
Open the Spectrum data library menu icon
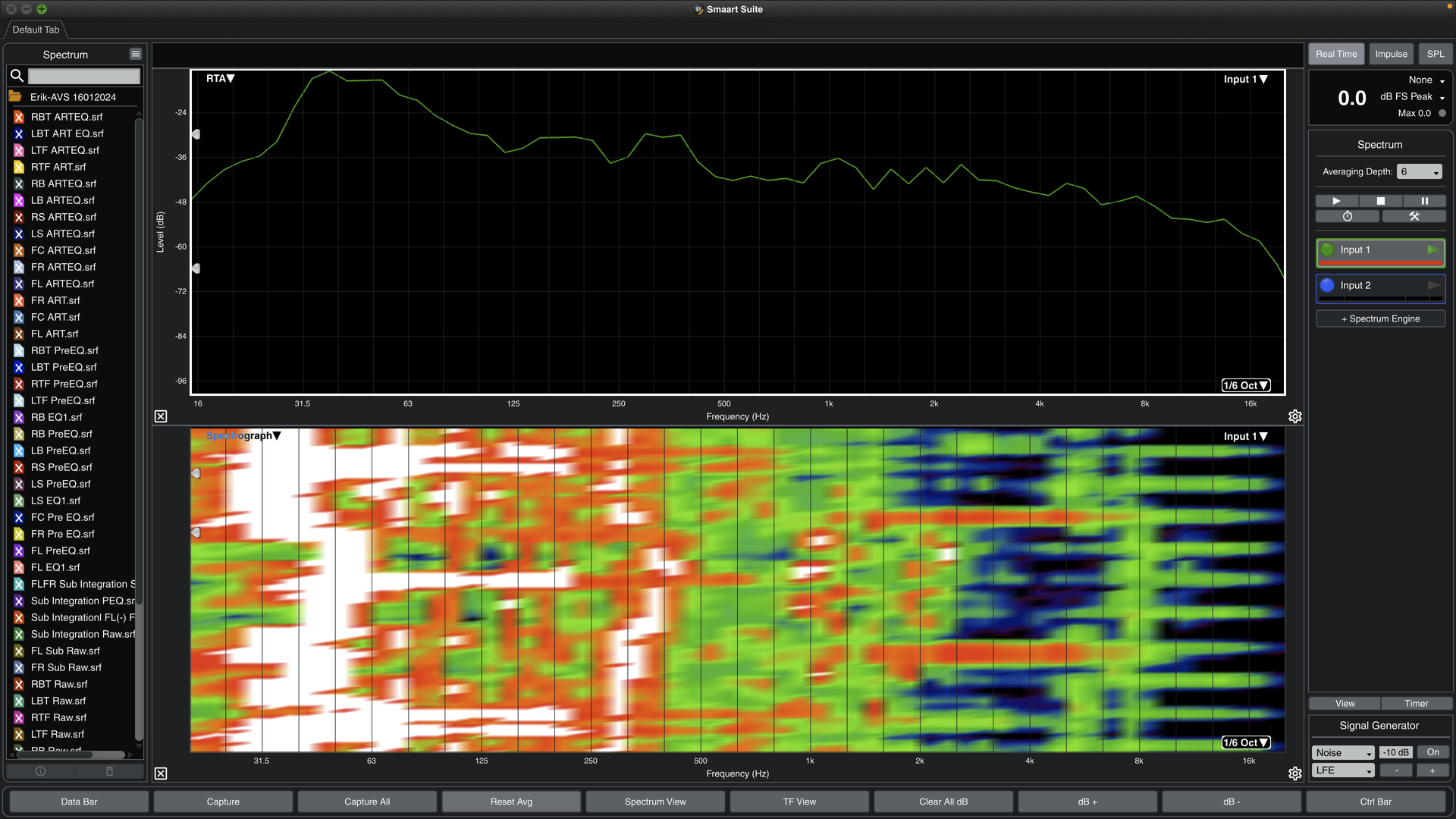[x=135, y=54]
